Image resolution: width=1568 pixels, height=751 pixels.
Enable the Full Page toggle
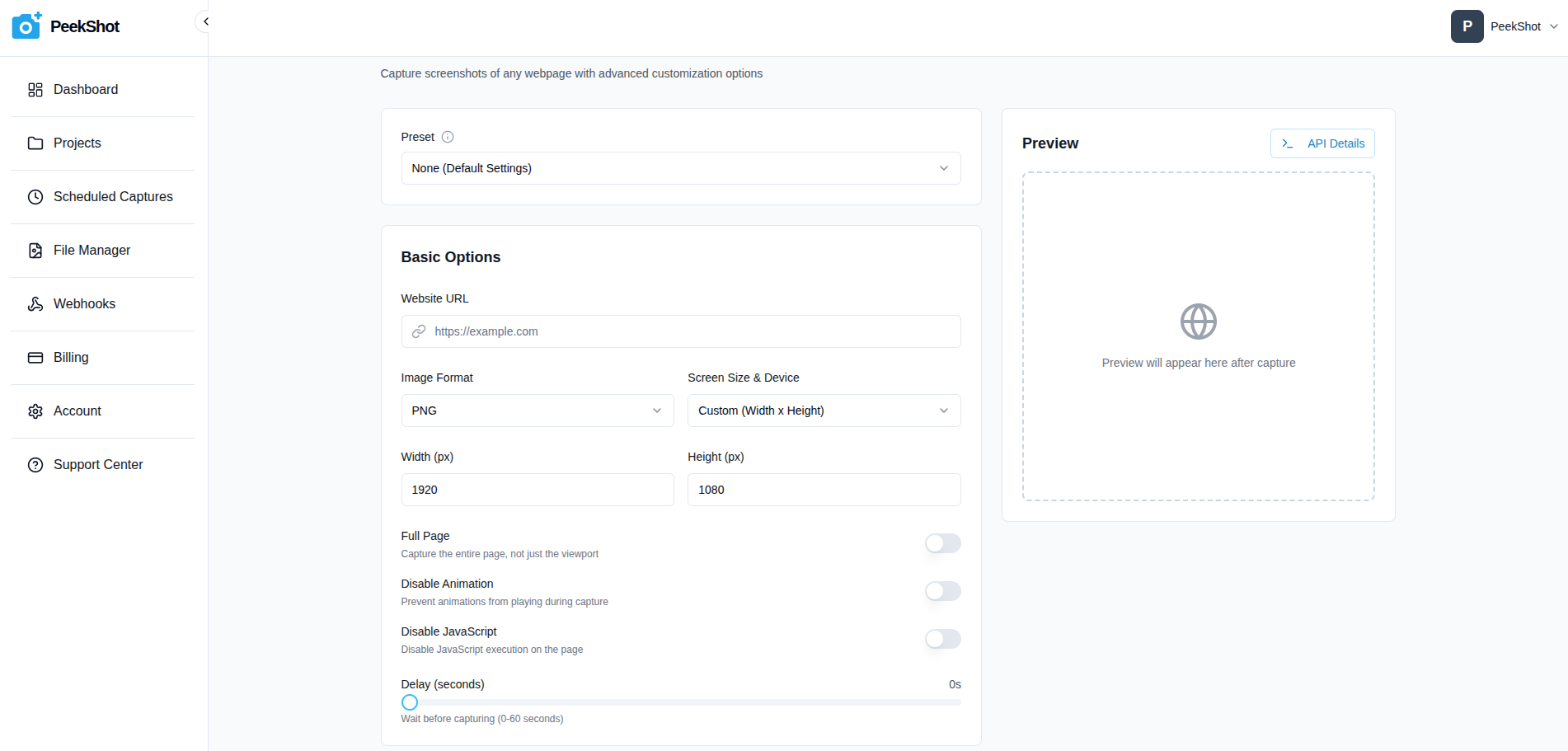(x=942, y=543)
